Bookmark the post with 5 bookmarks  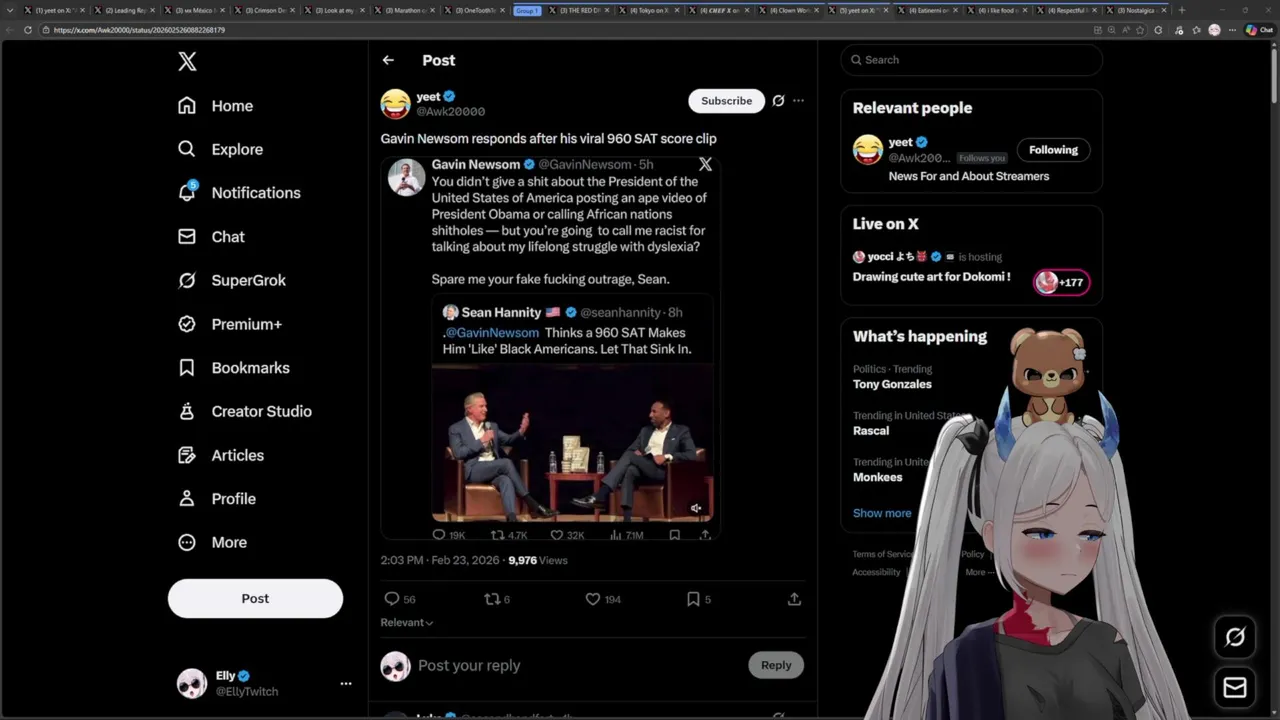coord(693,599)
